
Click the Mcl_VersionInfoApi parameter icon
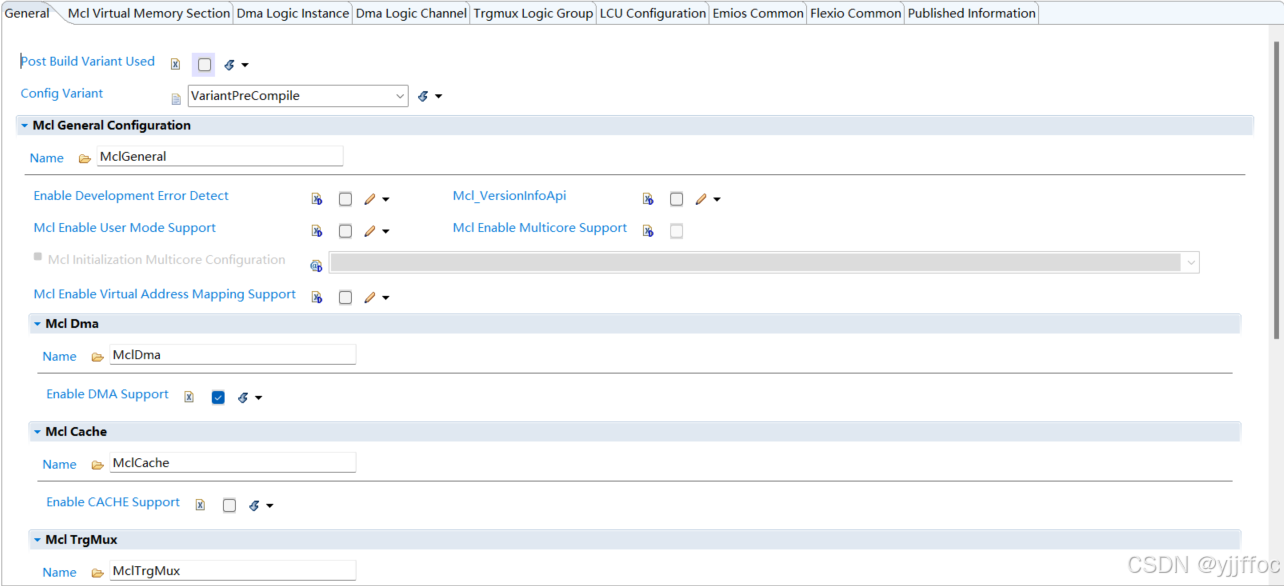[x=648, y=199]
